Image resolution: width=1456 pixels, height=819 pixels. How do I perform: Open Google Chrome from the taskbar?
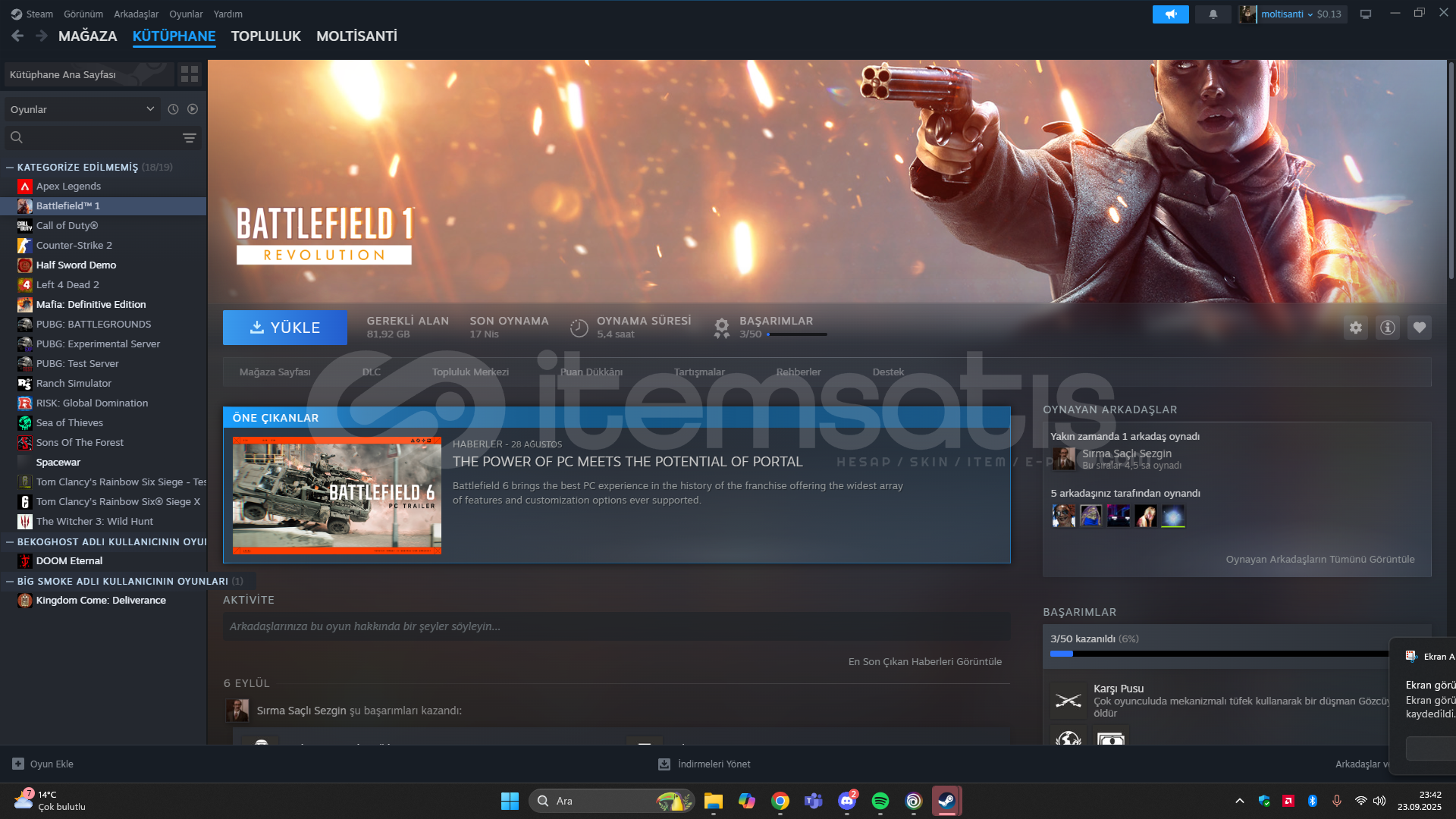(x=780, y=801)
